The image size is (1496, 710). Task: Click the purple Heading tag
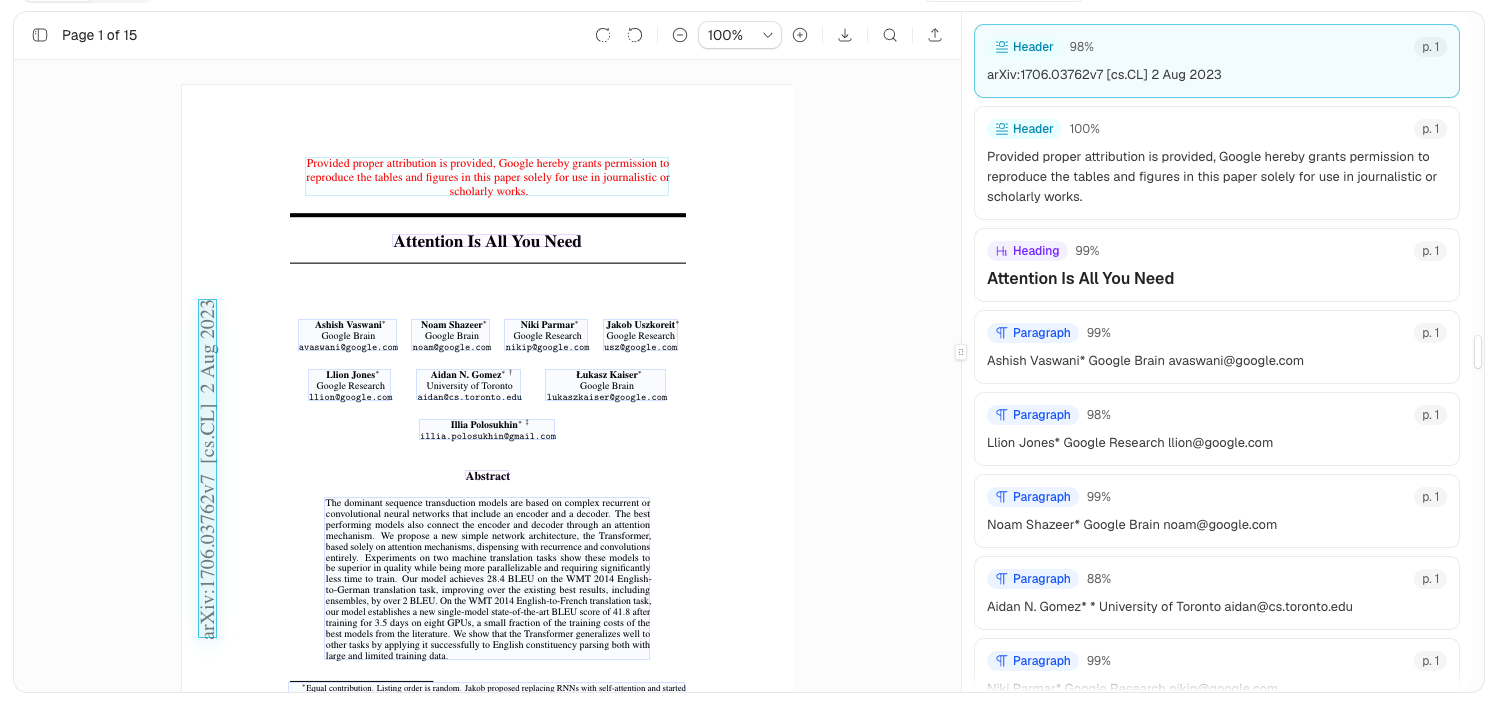(1027, 251)
